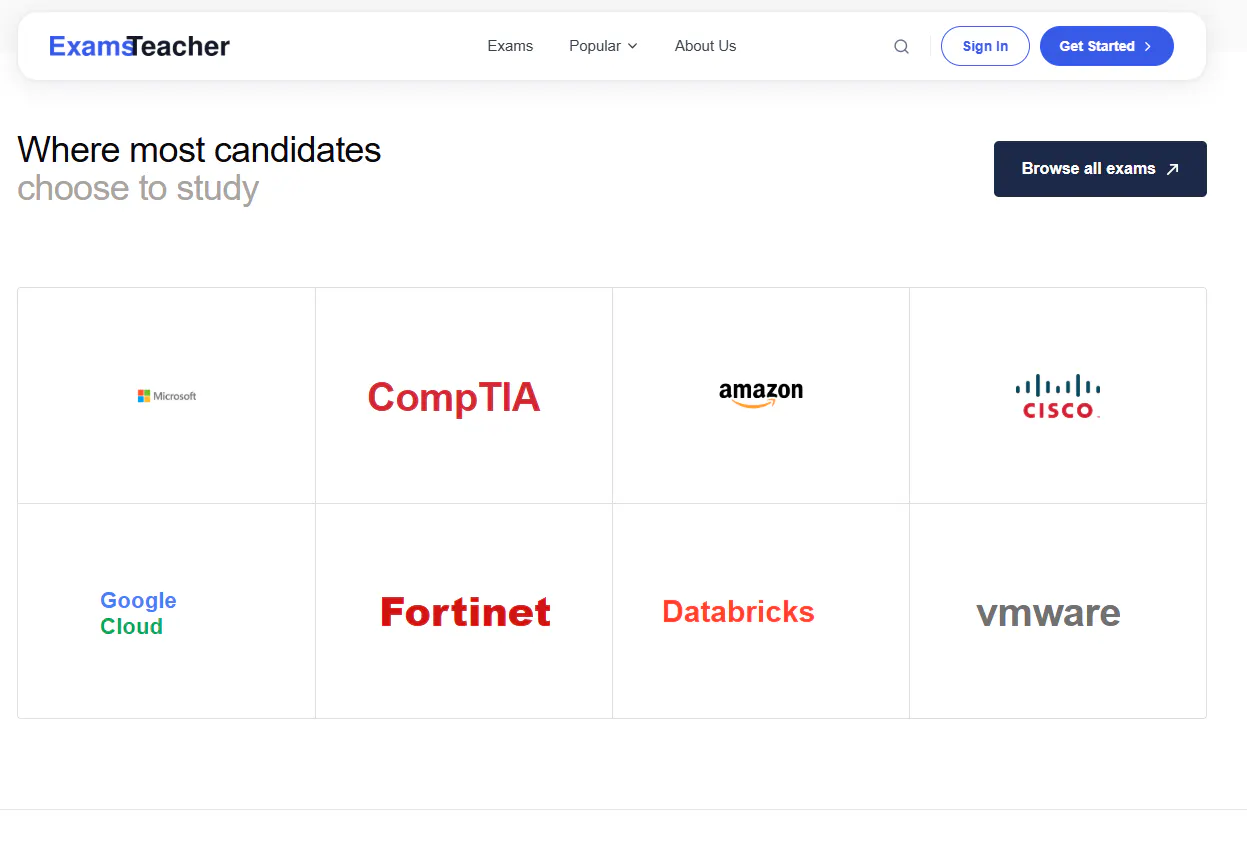Open the Google Cloud logo tile
The image size is (1247, 847).
(166, 611)
